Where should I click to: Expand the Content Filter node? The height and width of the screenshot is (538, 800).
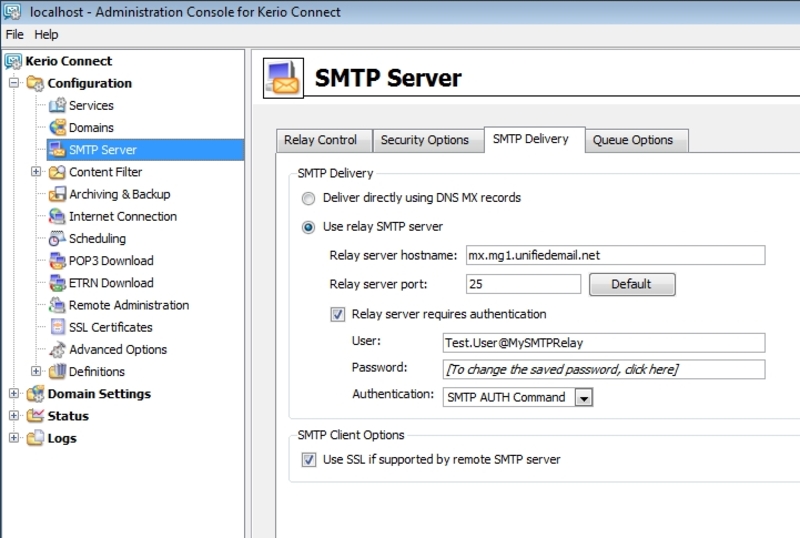click(36, 172)
